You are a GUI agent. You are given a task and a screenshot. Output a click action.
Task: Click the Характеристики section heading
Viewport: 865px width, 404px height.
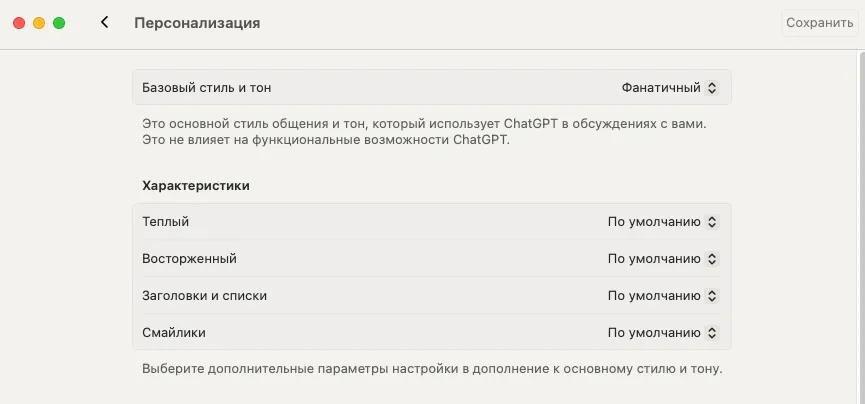pyautogui.click(x=196, y=185)
